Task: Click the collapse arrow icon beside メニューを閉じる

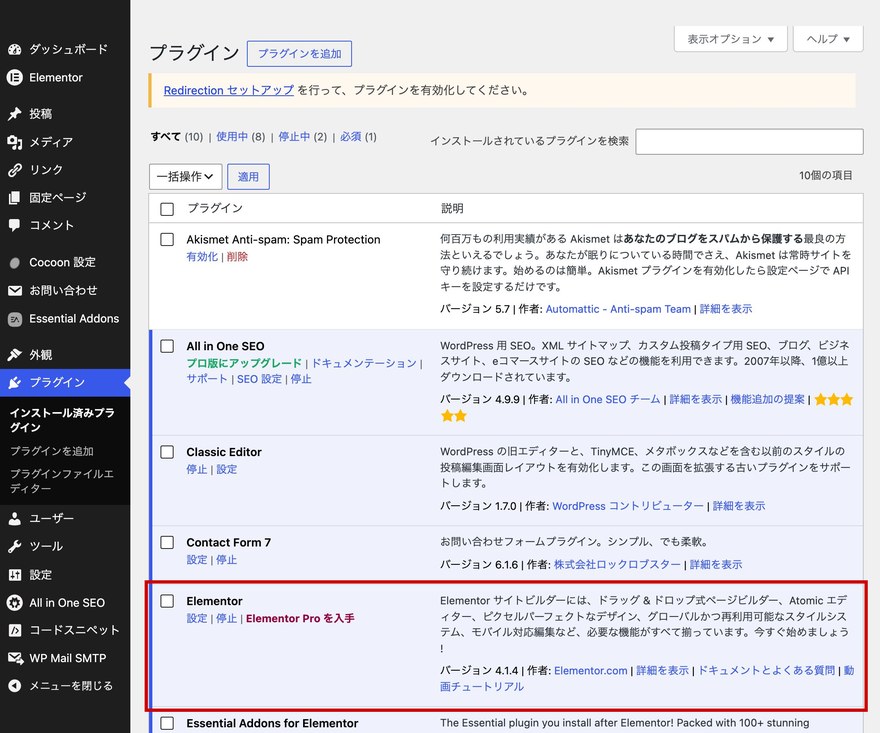Action: pyautogui.click(x=15, y=686)
